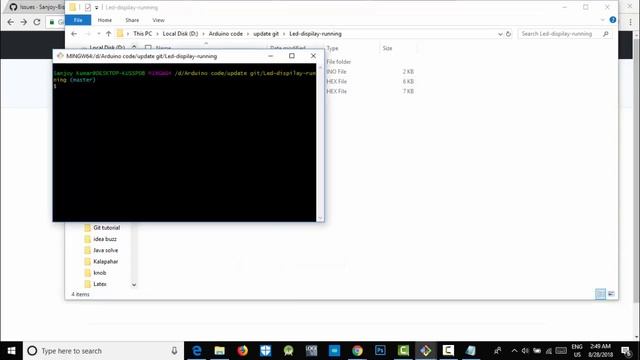This screenshot has width=640, height=360.
Task: Click inside the Git Bash terminal prompt
Action: coord(184,142)
